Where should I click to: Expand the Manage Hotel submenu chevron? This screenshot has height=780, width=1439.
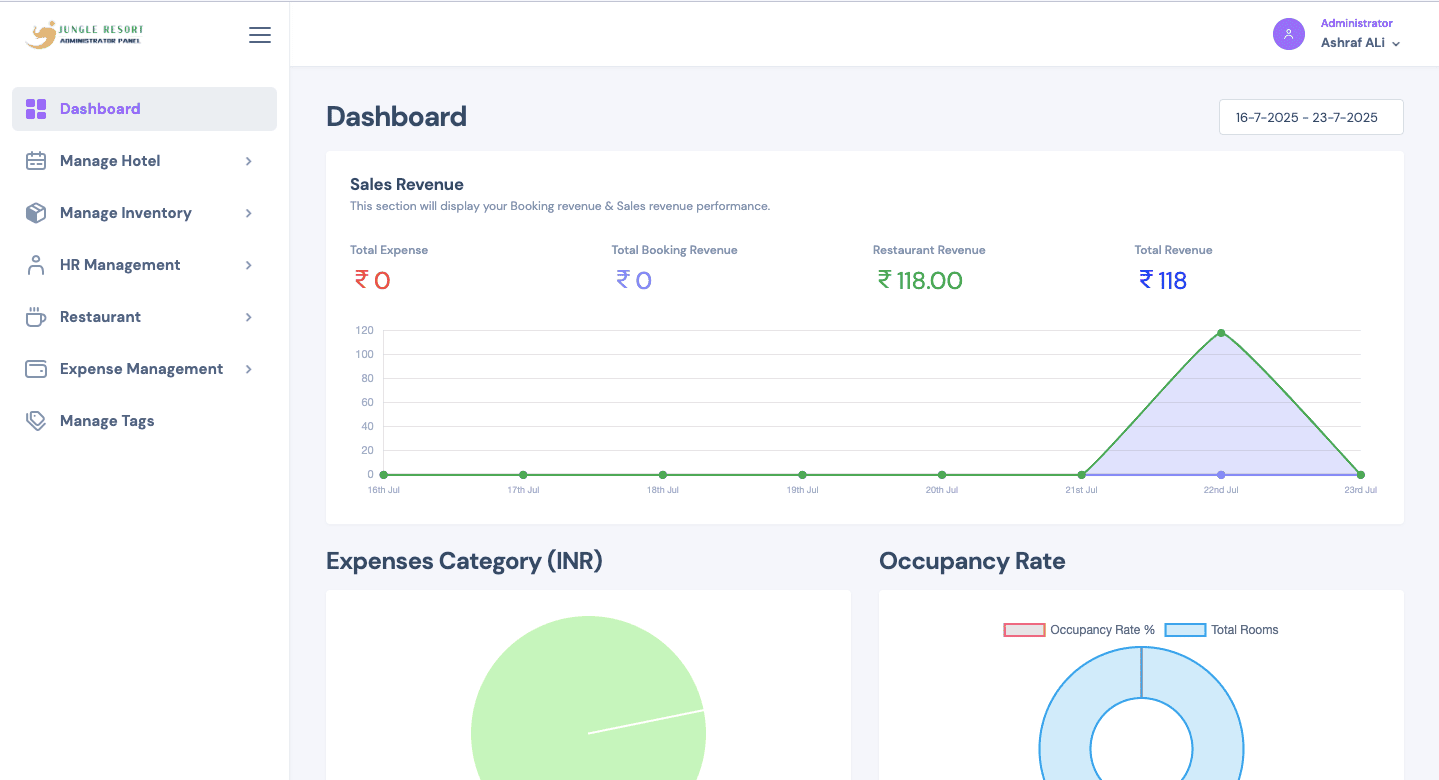tap(249, 161)
